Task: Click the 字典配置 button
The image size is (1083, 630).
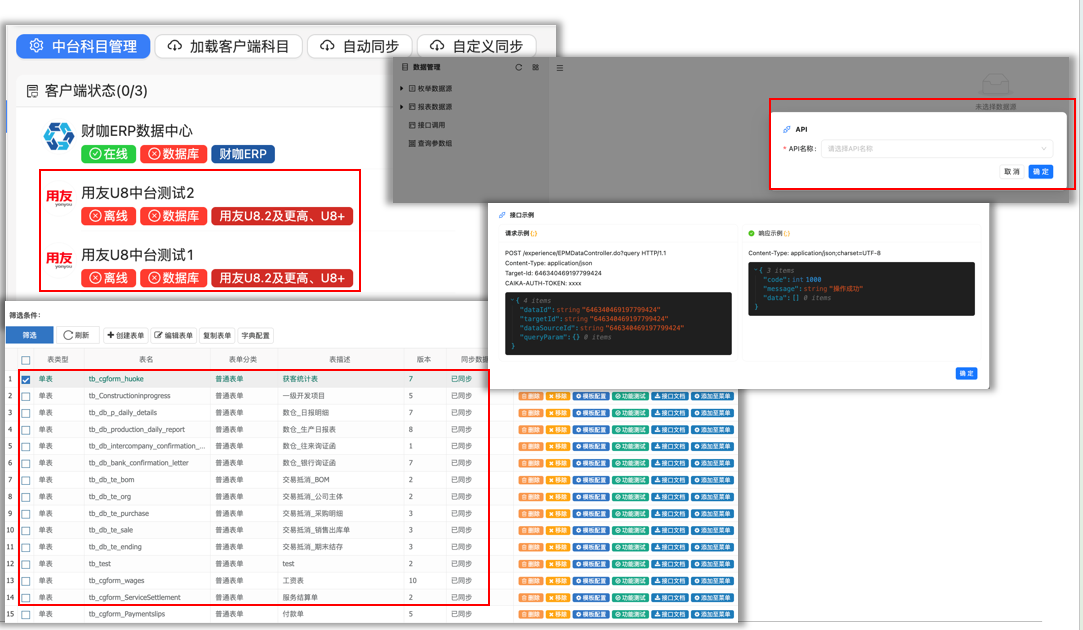Action: tap(256, 335)
